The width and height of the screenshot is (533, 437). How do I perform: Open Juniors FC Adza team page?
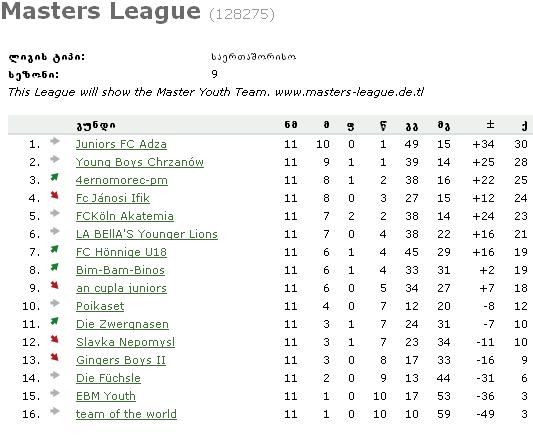[121, 144]
